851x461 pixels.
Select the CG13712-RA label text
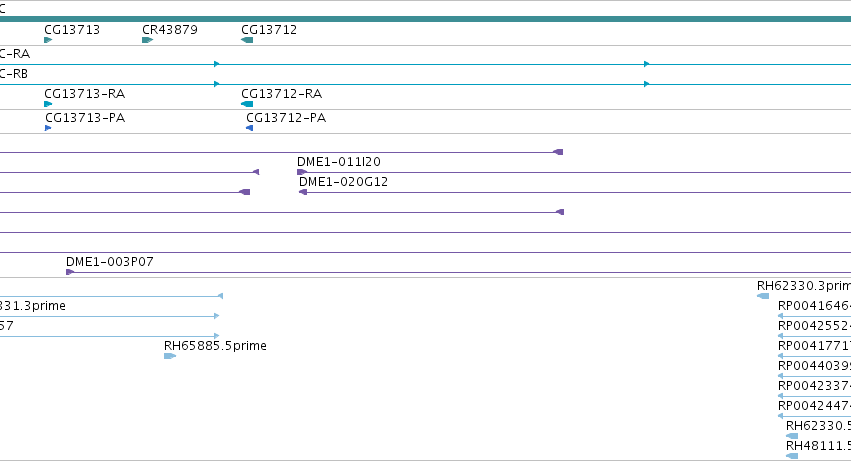(282, 94)
